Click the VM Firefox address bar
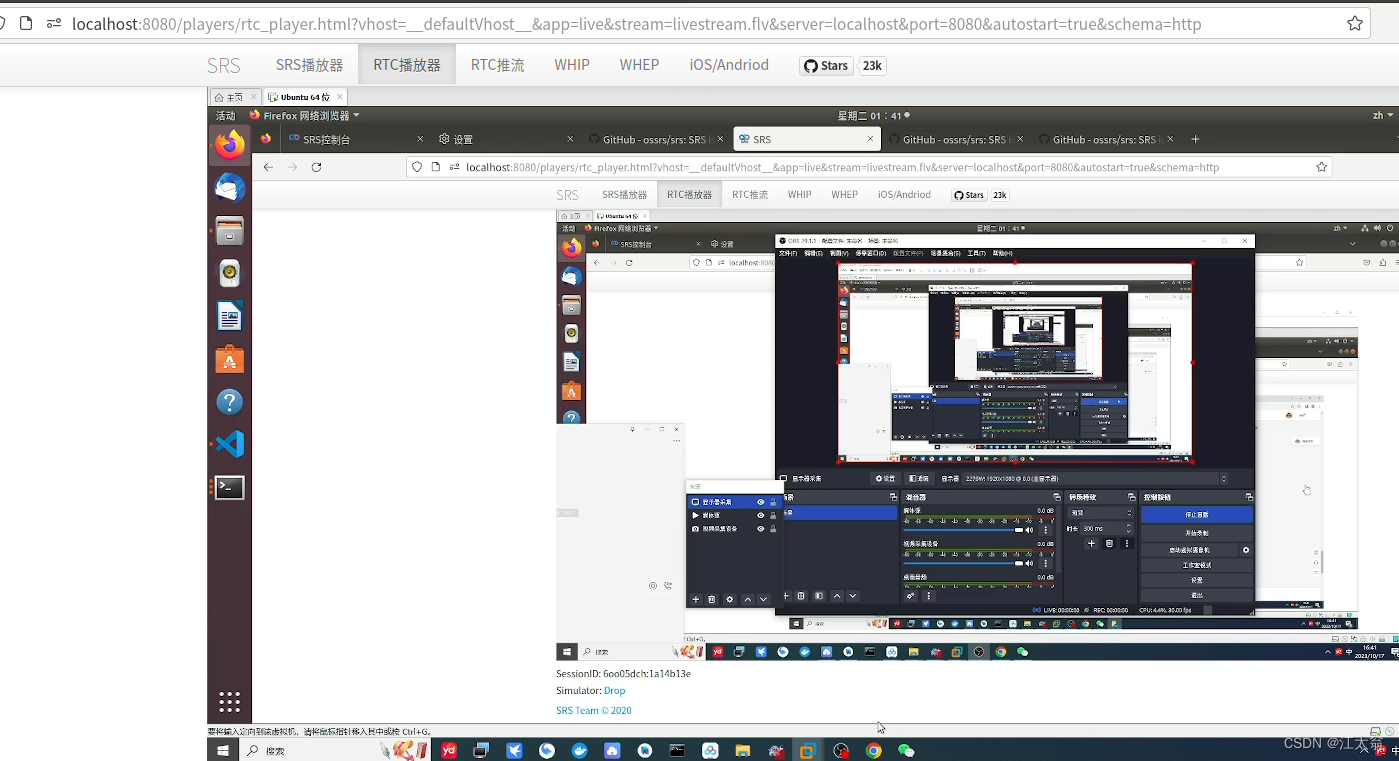 click(870, 167)
